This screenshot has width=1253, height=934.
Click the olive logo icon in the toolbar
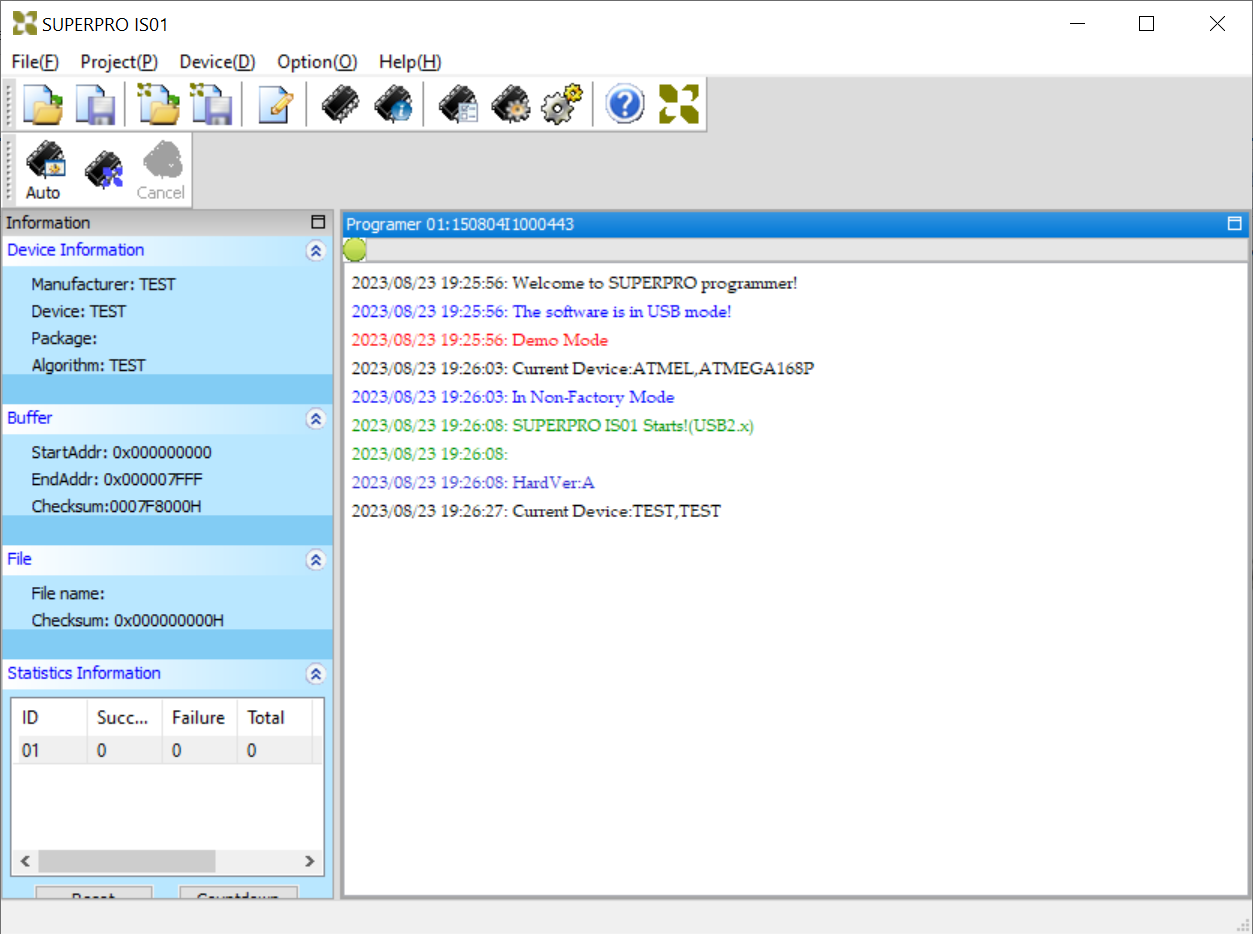(679, 104)
